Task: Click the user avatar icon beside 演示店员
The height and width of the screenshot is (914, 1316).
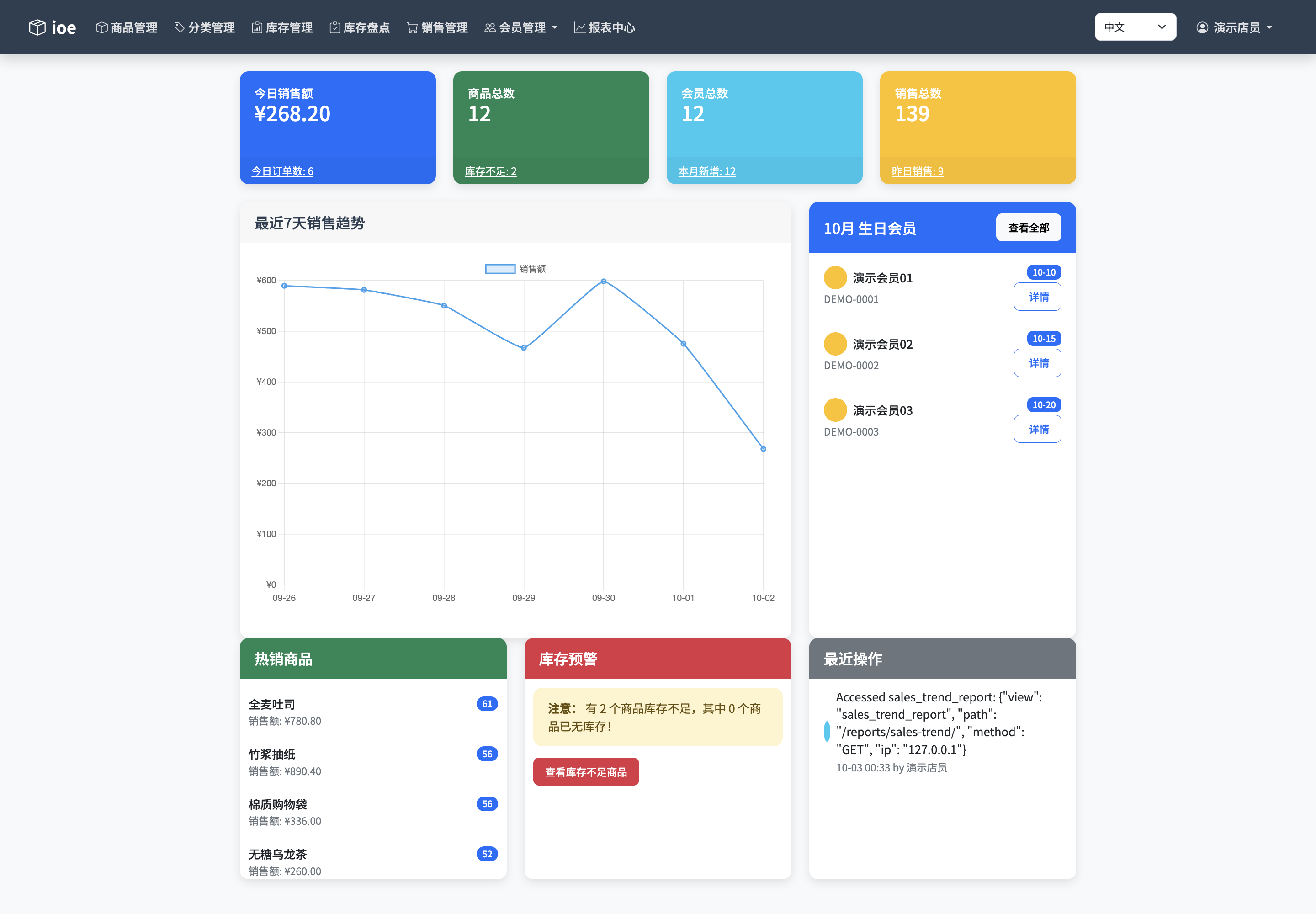Action: coord(1202,27)
